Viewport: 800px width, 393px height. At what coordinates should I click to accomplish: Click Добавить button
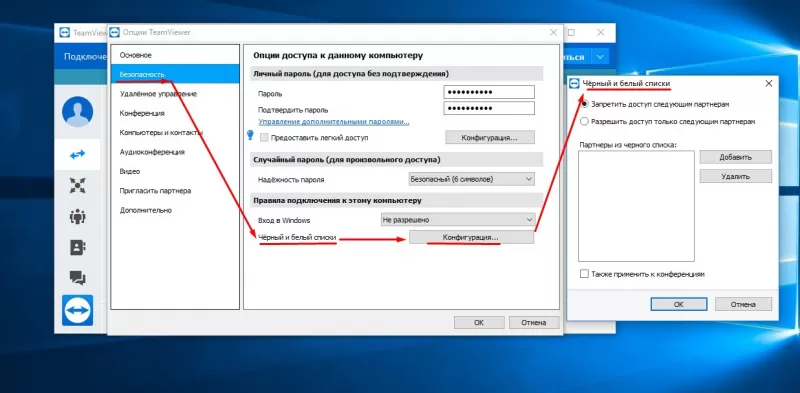coord(736,157)
